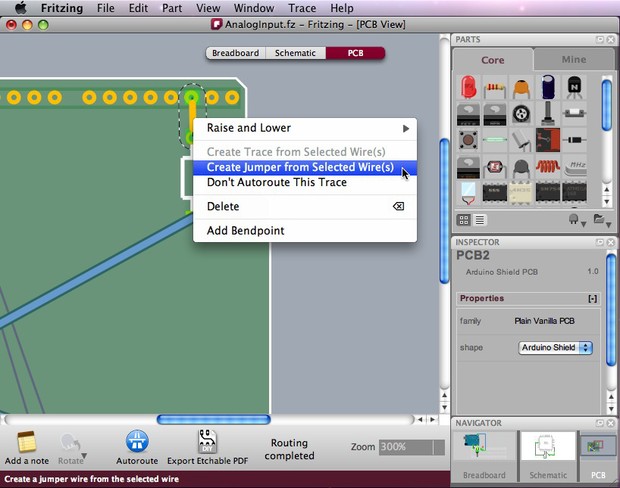Click the parts bin scroll down arrow

[x=607, y=202]
